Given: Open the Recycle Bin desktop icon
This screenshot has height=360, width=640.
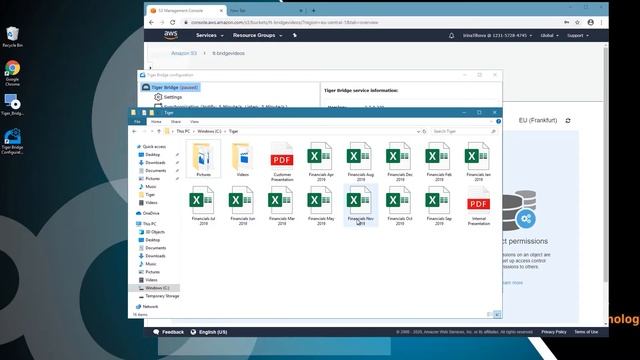Looking at the screenshot, I should (x=13, y=37).
